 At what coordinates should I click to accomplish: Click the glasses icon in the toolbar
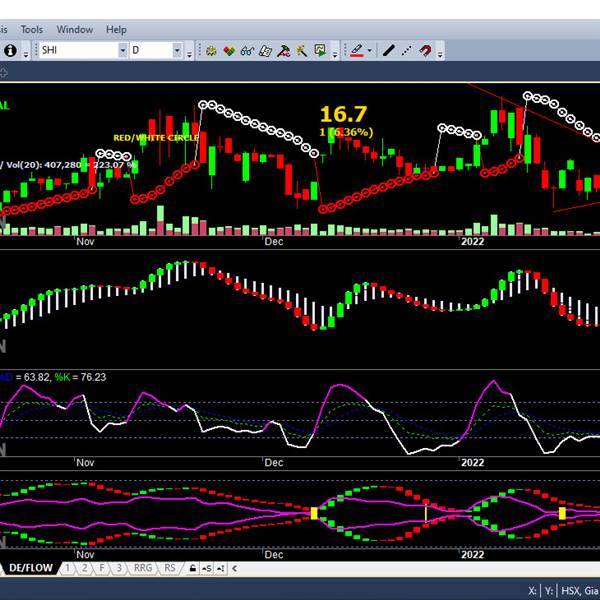[247, 50]
